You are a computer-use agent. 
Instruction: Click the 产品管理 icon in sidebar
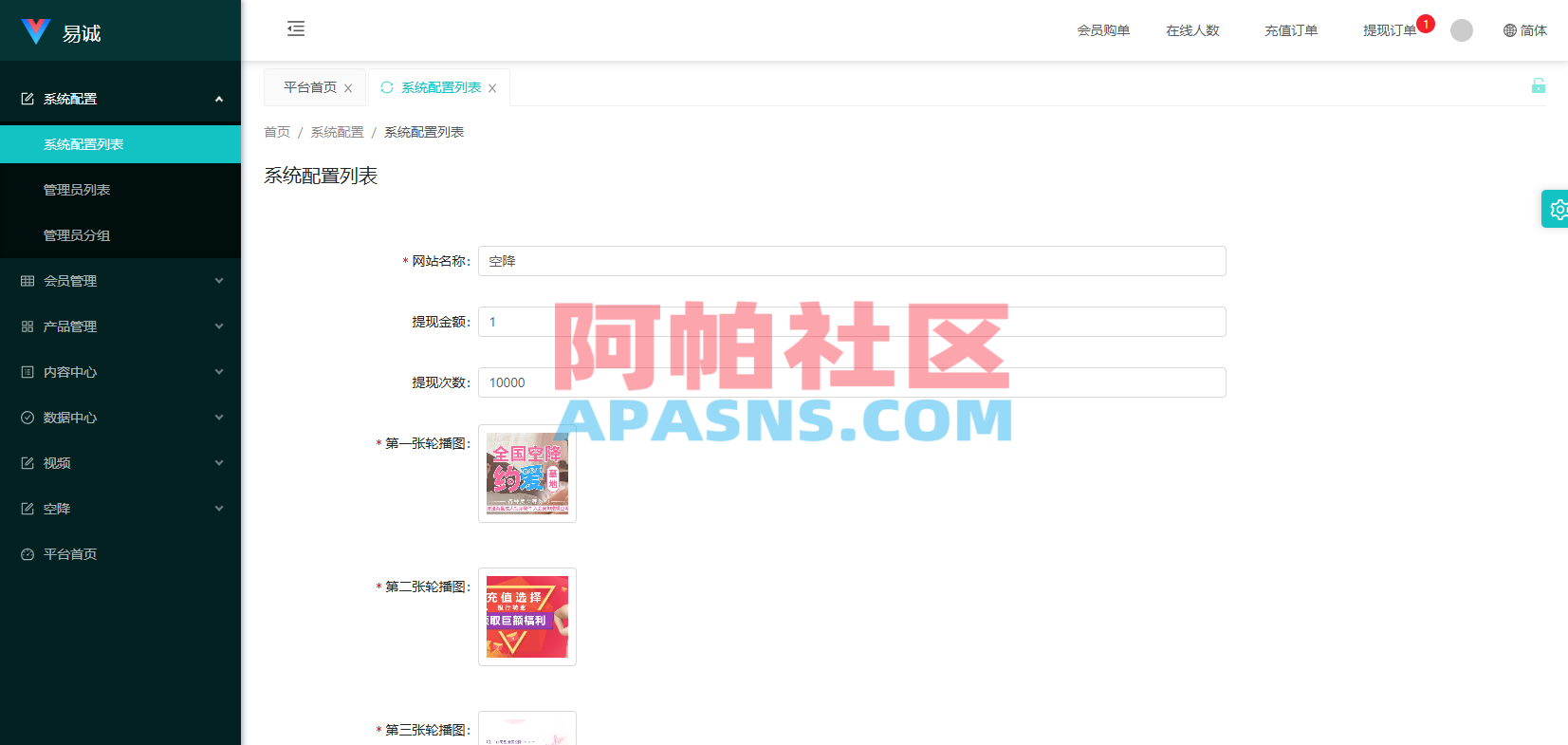pos(28,326)
